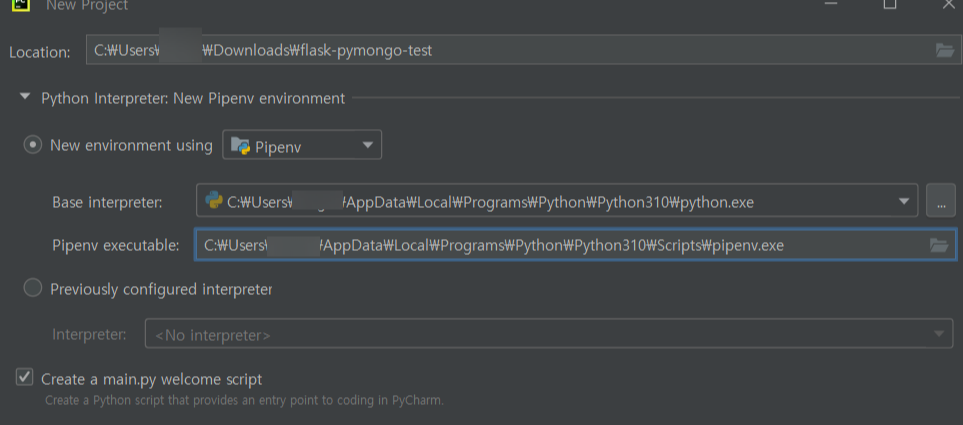The image size is (963, 425).
Task: Click the PyCharm logo in title bar
Action: (21, 4)
